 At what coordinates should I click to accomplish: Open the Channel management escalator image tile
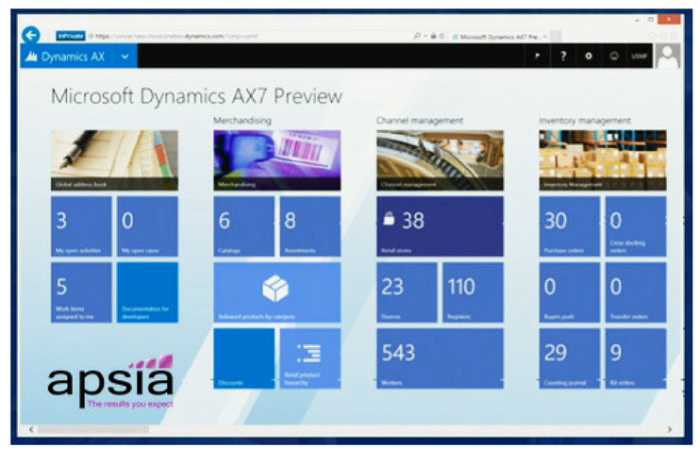click(440, 160)
